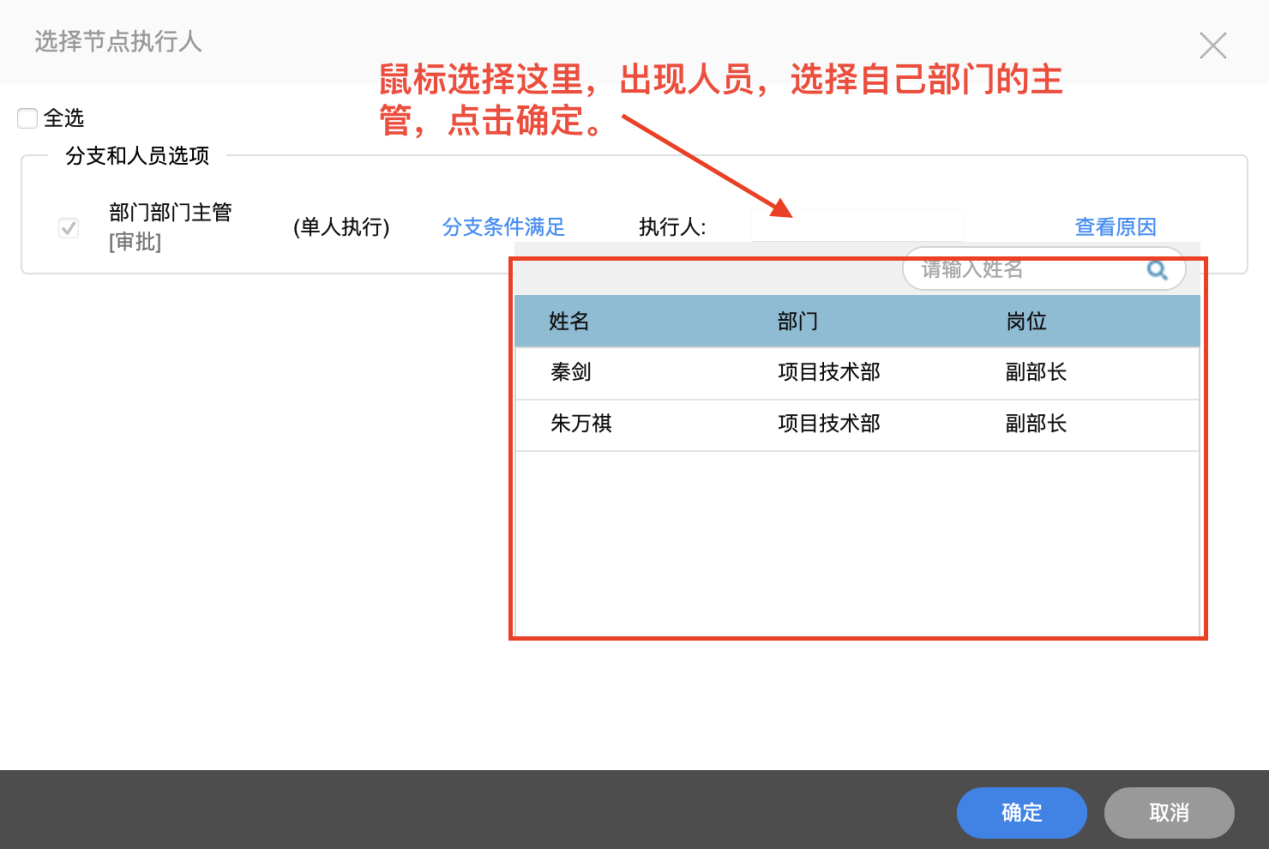Click the 取消 cancel button
Image resolution: width=1269 pixels, height=849 pixels.
pos(1168,813)
